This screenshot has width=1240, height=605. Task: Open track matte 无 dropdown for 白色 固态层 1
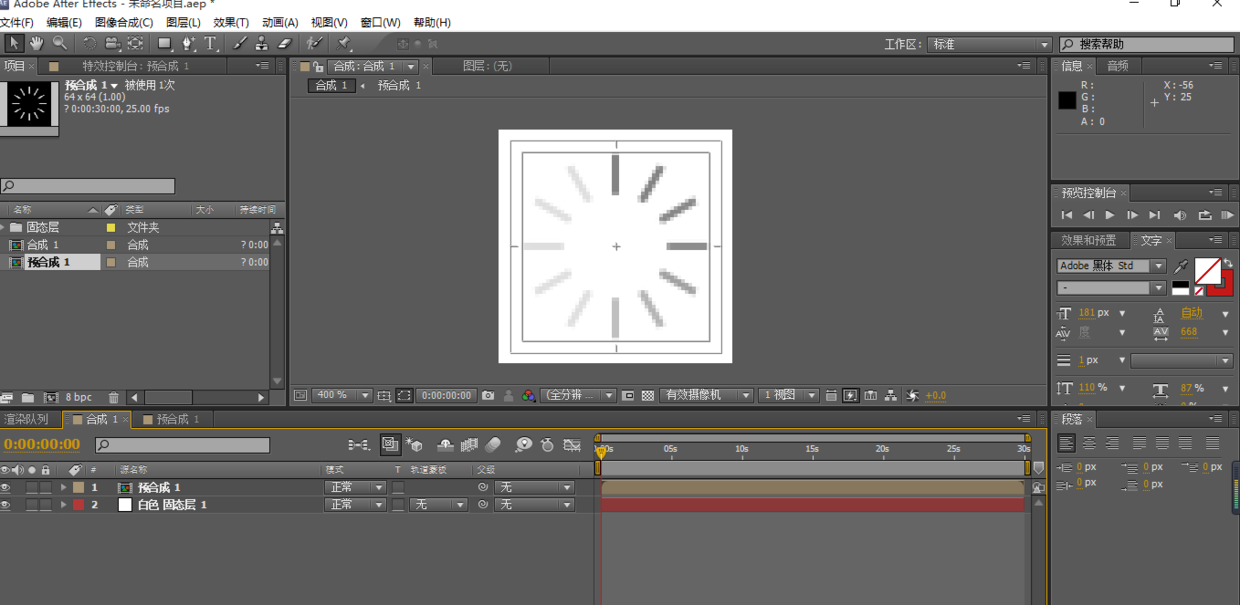tap(438, 505)
